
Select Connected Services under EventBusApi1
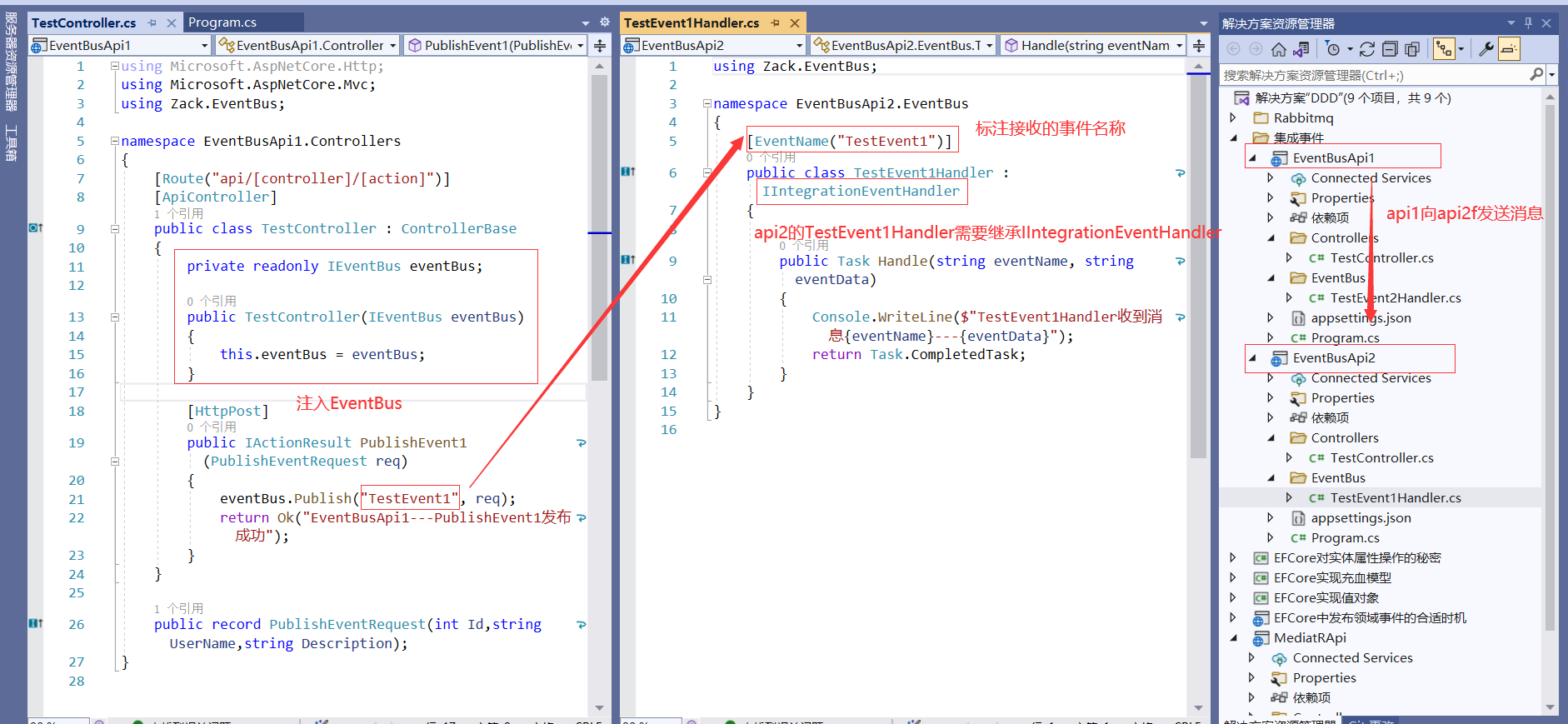click(x=1371, y=178)
